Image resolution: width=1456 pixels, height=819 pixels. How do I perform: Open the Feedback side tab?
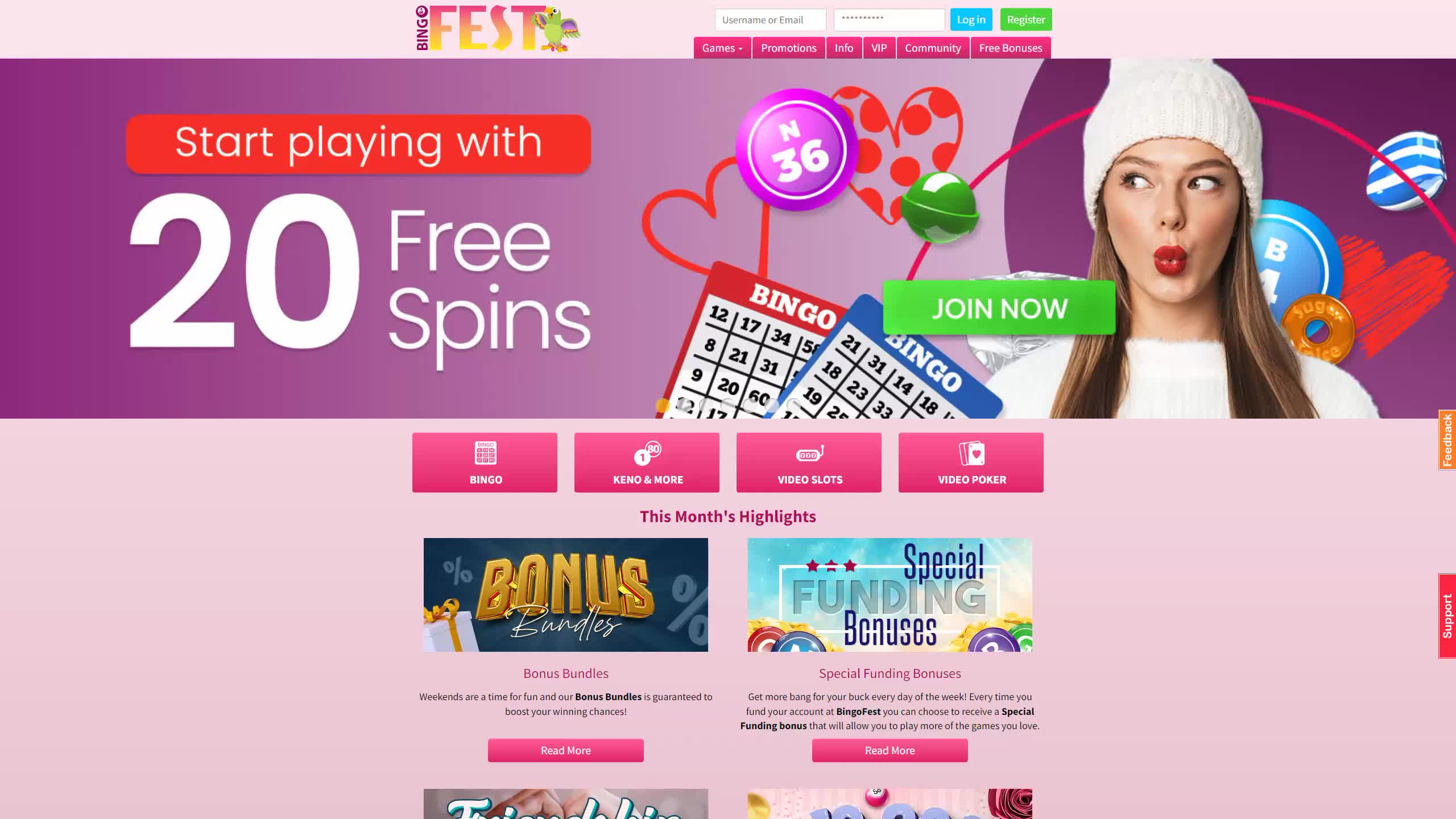click(x=1447, y=440)
